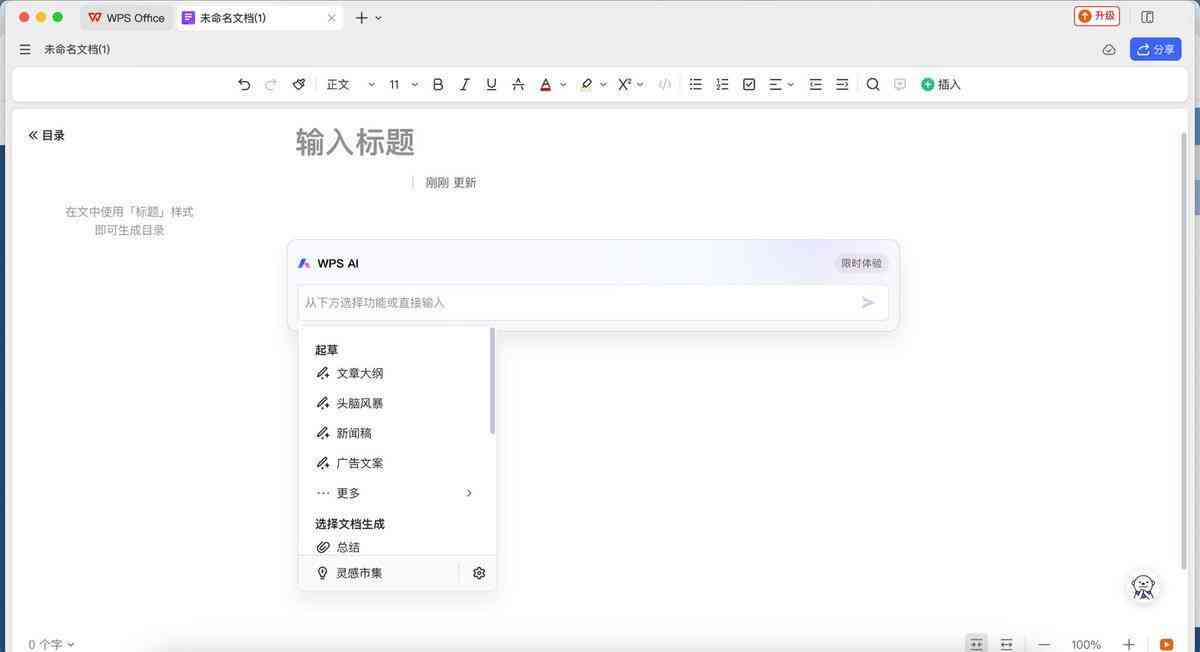
Task: Switch to the WPS Office home tab
Action: 126,17
